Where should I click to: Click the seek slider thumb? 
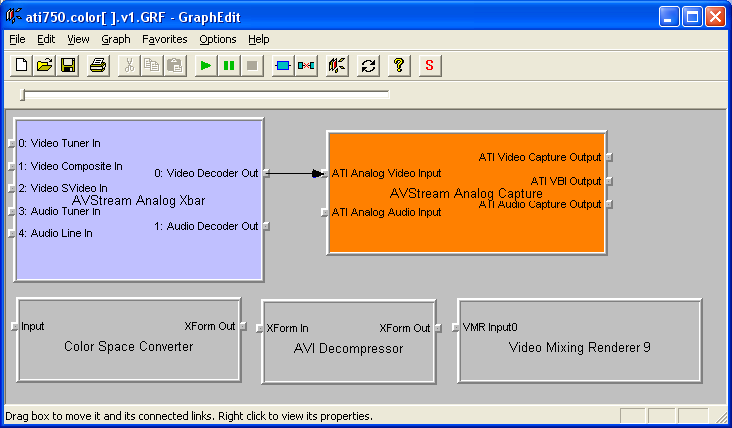22,95
